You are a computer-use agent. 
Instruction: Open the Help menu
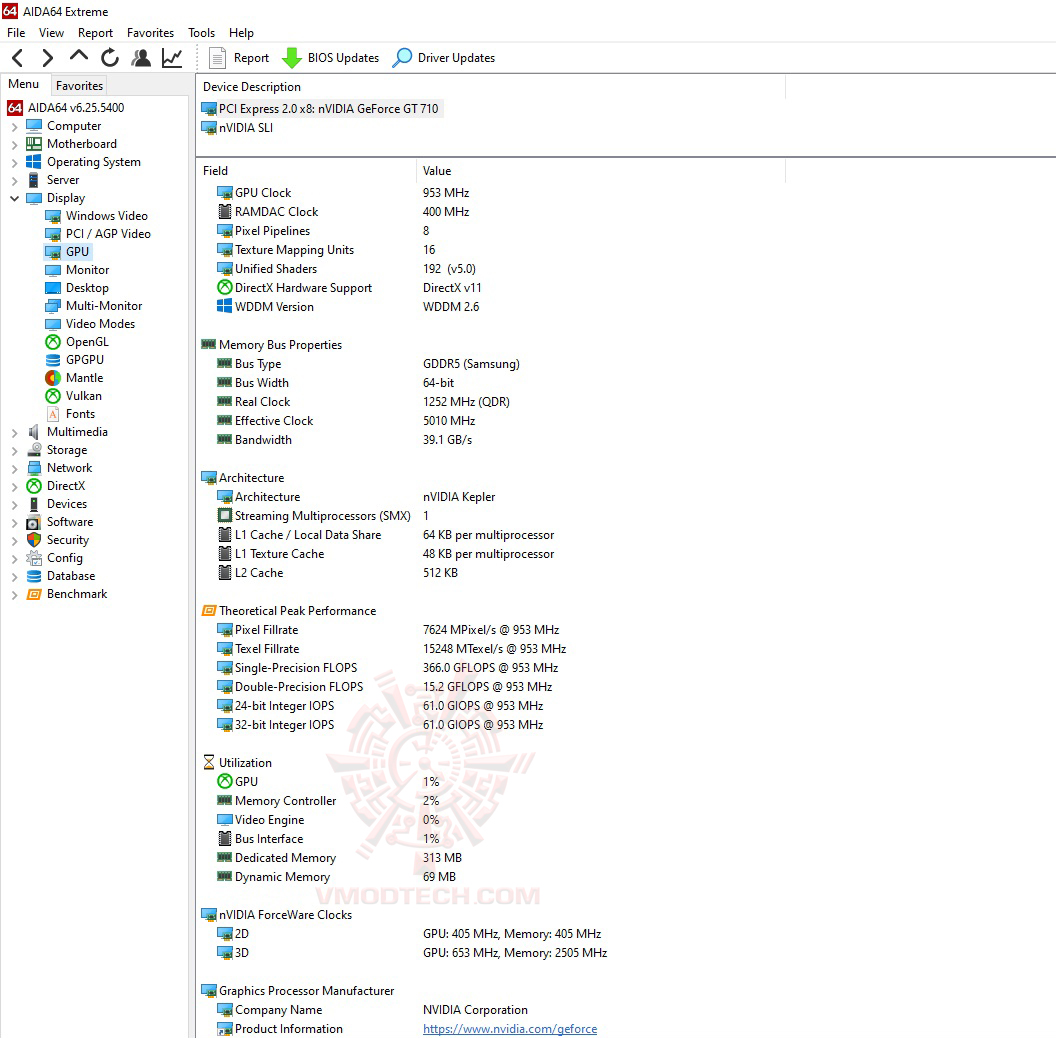[x=241, y=32]
